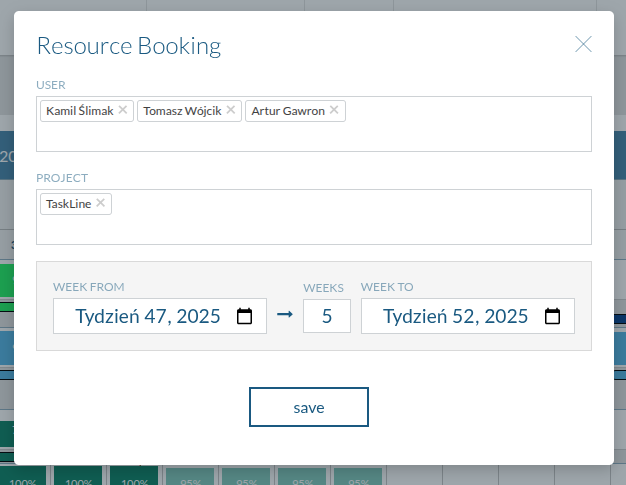Click the Tomasz Wójcik name tag
626x485 pixels.
(x=182, y=111)
